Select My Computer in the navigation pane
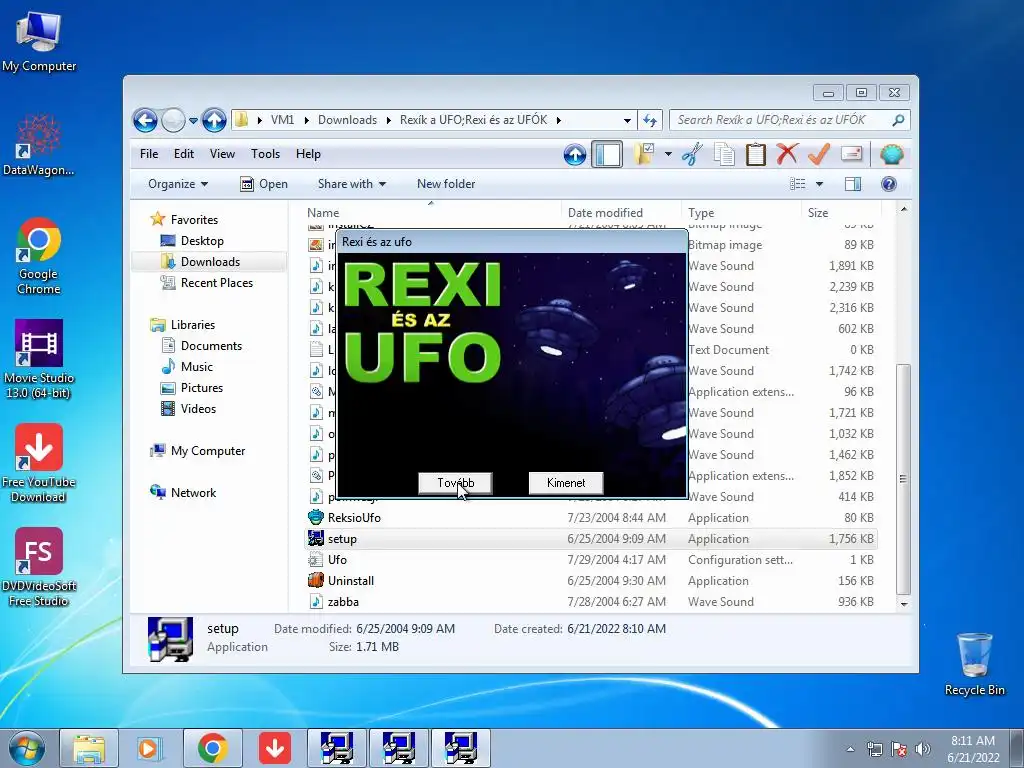Image resolution: width=1024 pixels, height=768 pixels. click(208, 451)
